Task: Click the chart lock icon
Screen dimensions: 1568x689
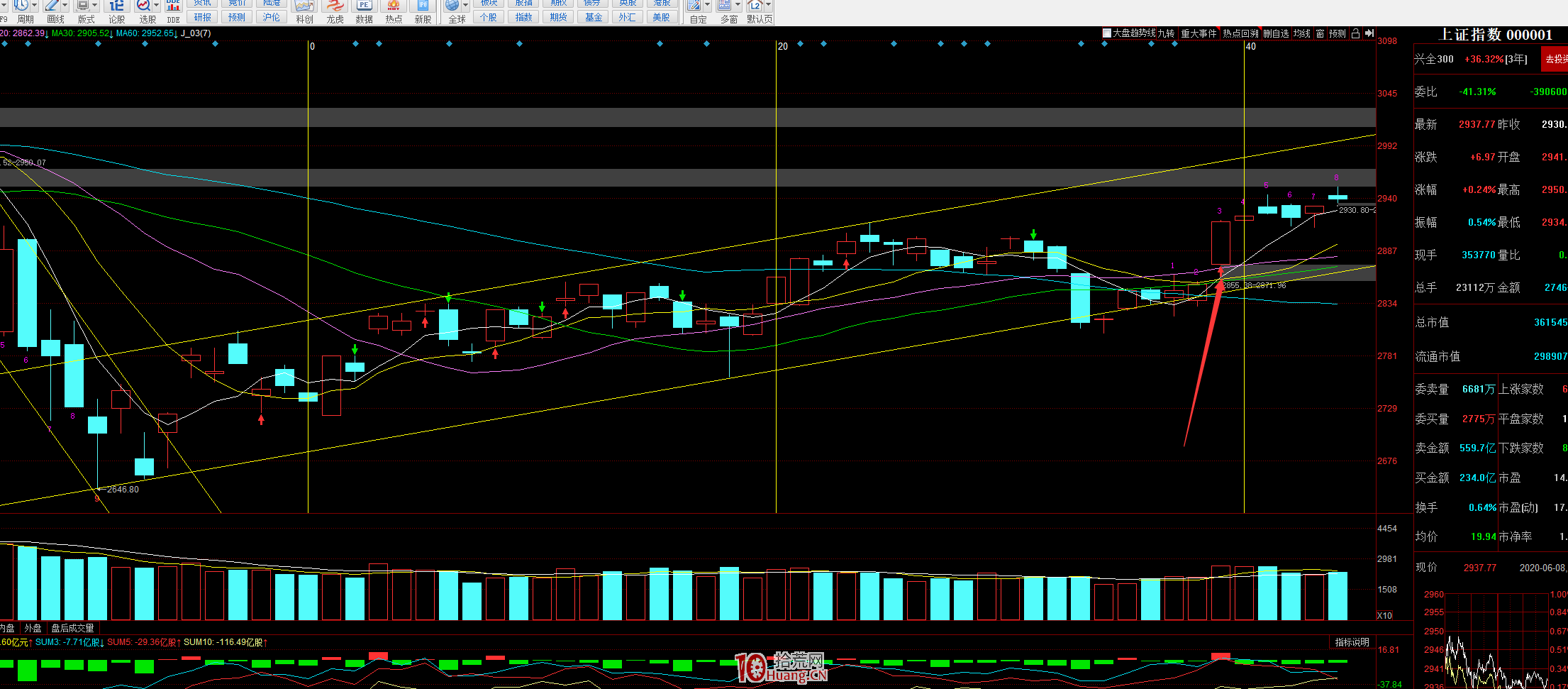Action: pyautogui.click(x=1355, y=33)
